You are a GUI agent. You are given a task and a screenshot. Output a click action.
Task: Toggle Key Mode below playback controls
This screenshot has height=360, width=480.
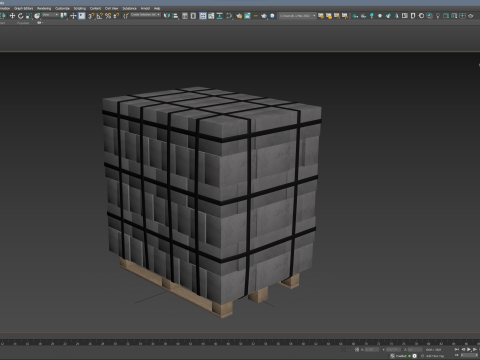click(457, 355)
